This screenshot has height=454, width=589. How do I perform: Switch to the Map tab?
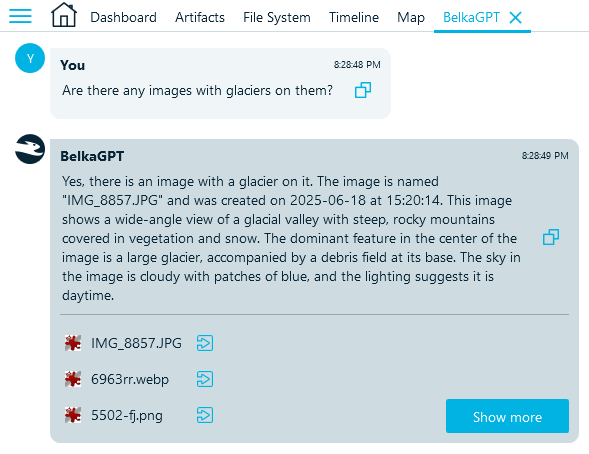[411, 17]
